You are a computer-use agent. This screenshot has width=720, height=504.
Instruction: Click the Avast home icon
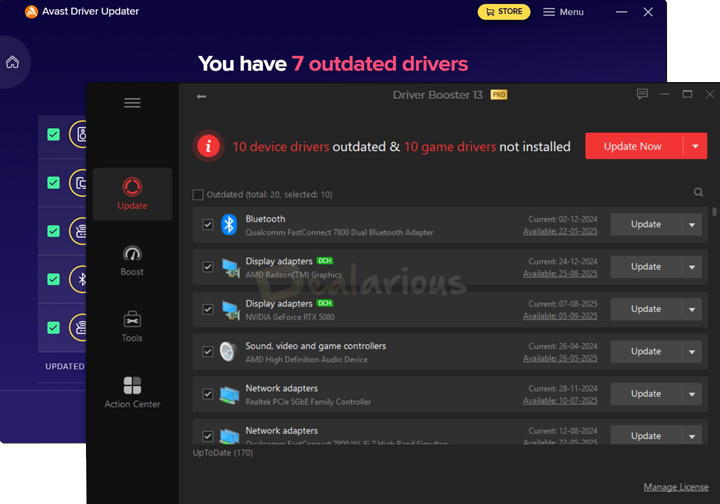[12, 62]
